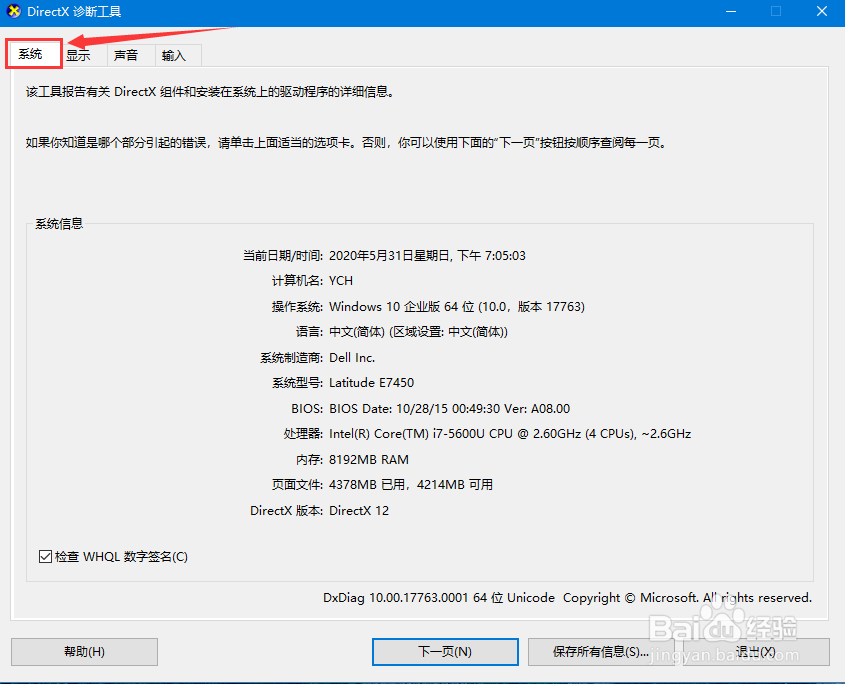Switch to the 显示 (Display) tab

pyautogui.click(x=78, y=55)
